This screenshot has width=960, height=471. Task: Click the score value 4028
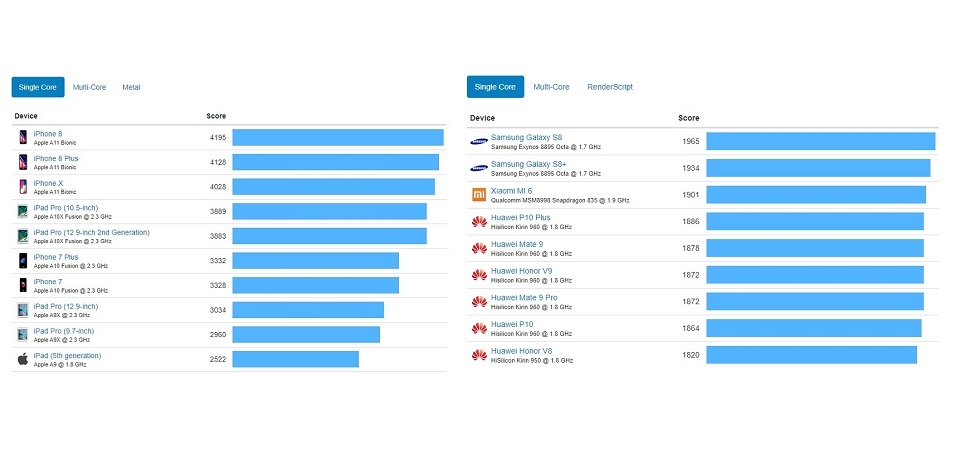pyautogui.click(x=217, y=187)
